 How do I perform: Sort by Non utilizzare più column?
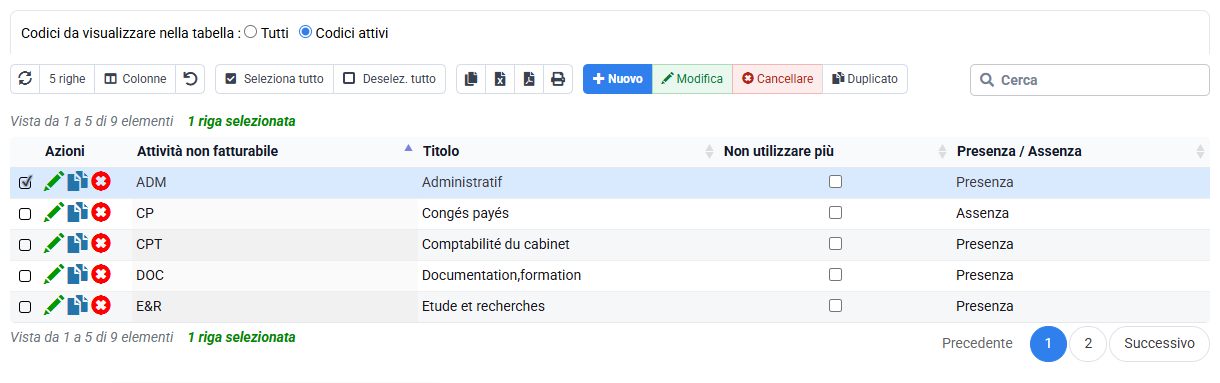coord(834,151)
